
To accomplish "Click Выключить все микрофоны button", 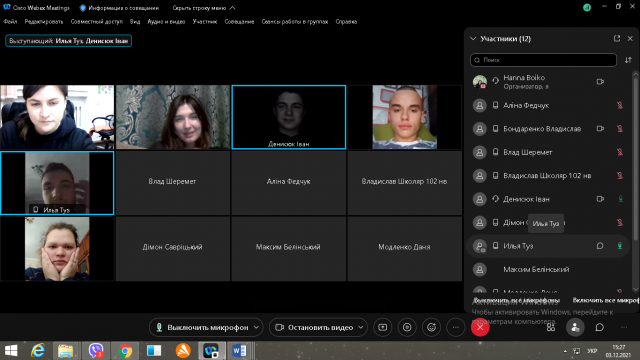I will click(516, 300).
